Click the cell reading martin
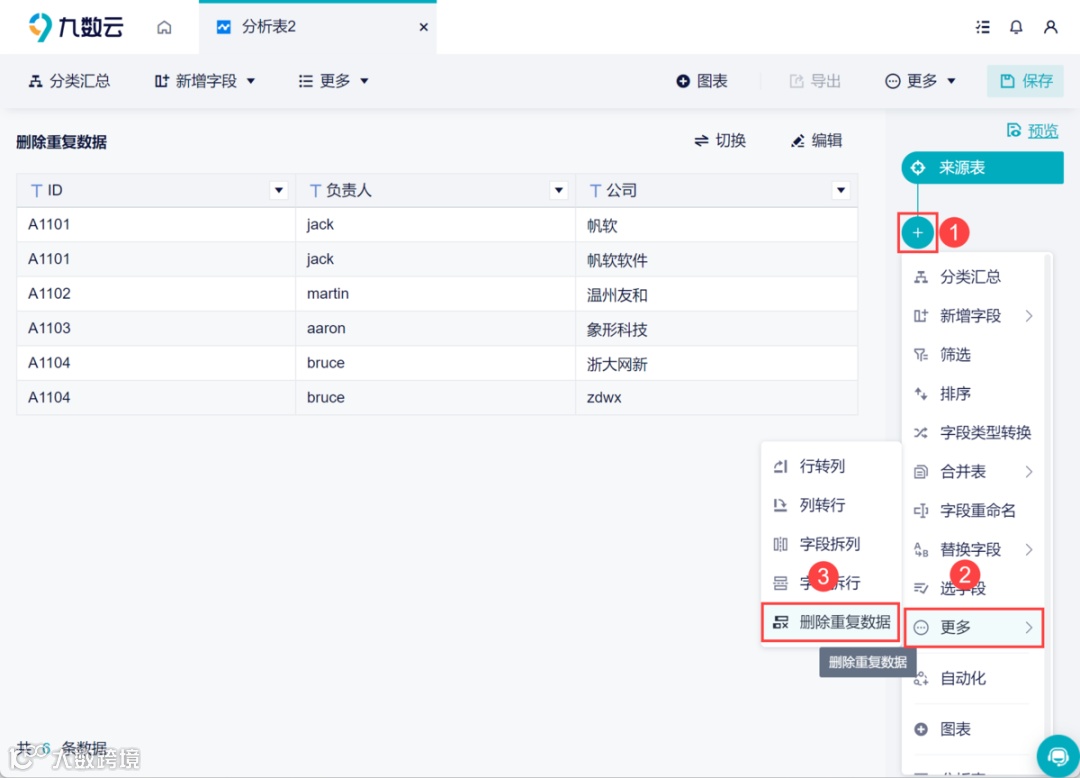The width and height of the screenshot is (1080, 778). point(435,294)
